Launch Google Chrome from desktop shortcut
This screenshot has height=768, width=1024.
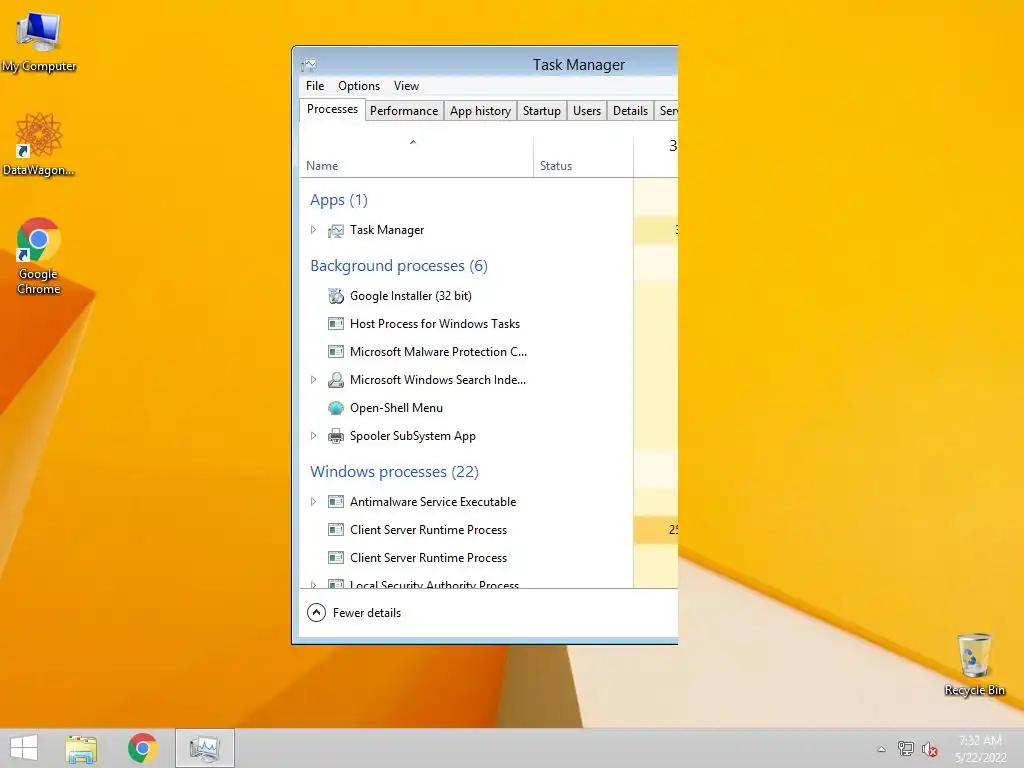click(x=39, y=255)
